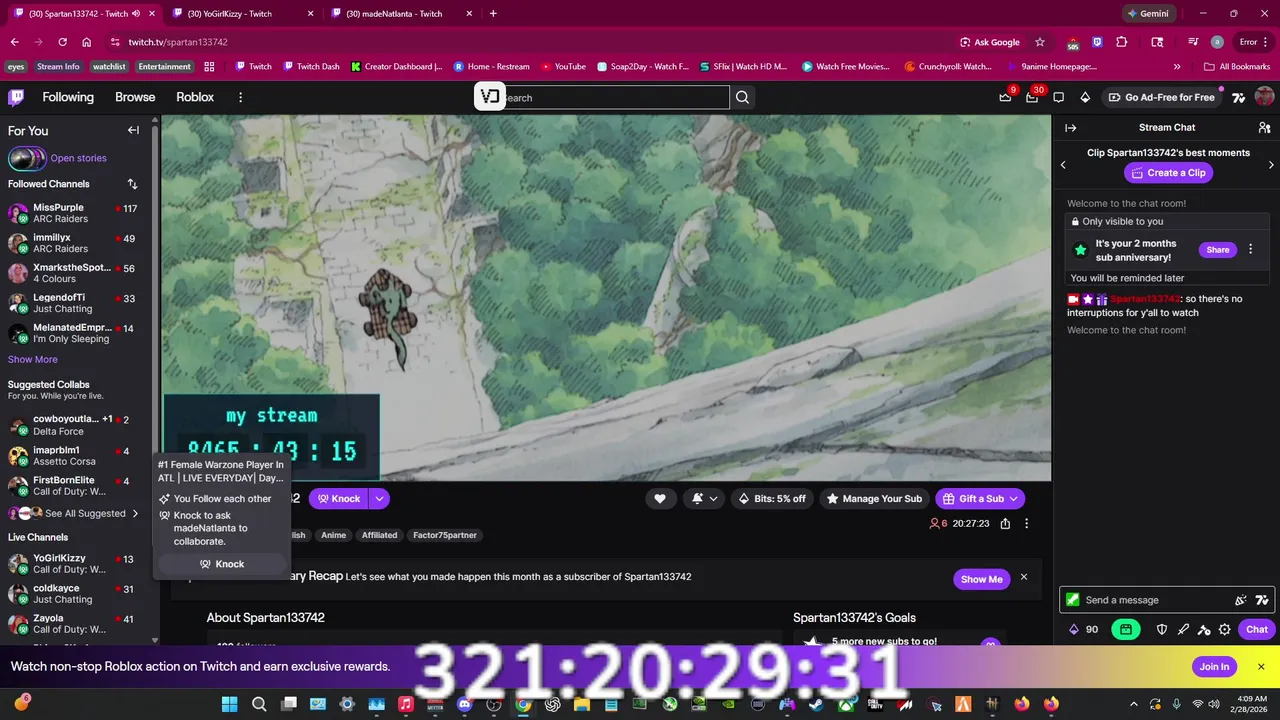Click the Go Ad-Free for Free button
1280x720 pixels.
tap(1160, 97)
